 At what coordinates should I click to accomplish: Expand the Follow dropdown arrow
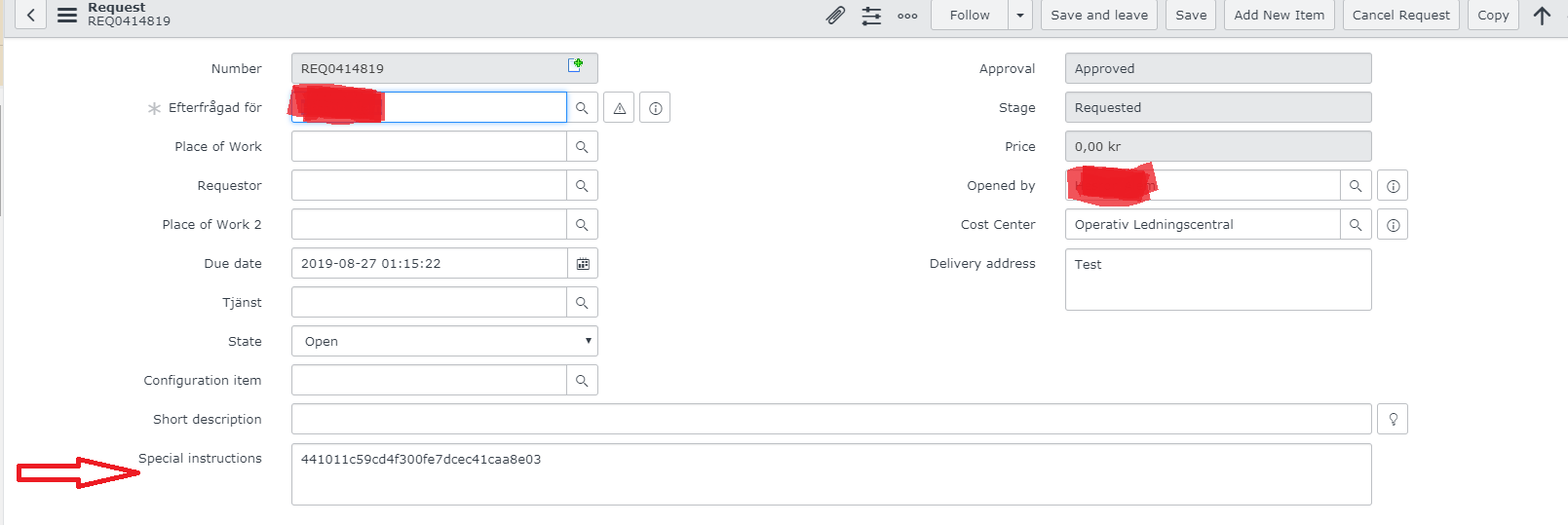1020,15
